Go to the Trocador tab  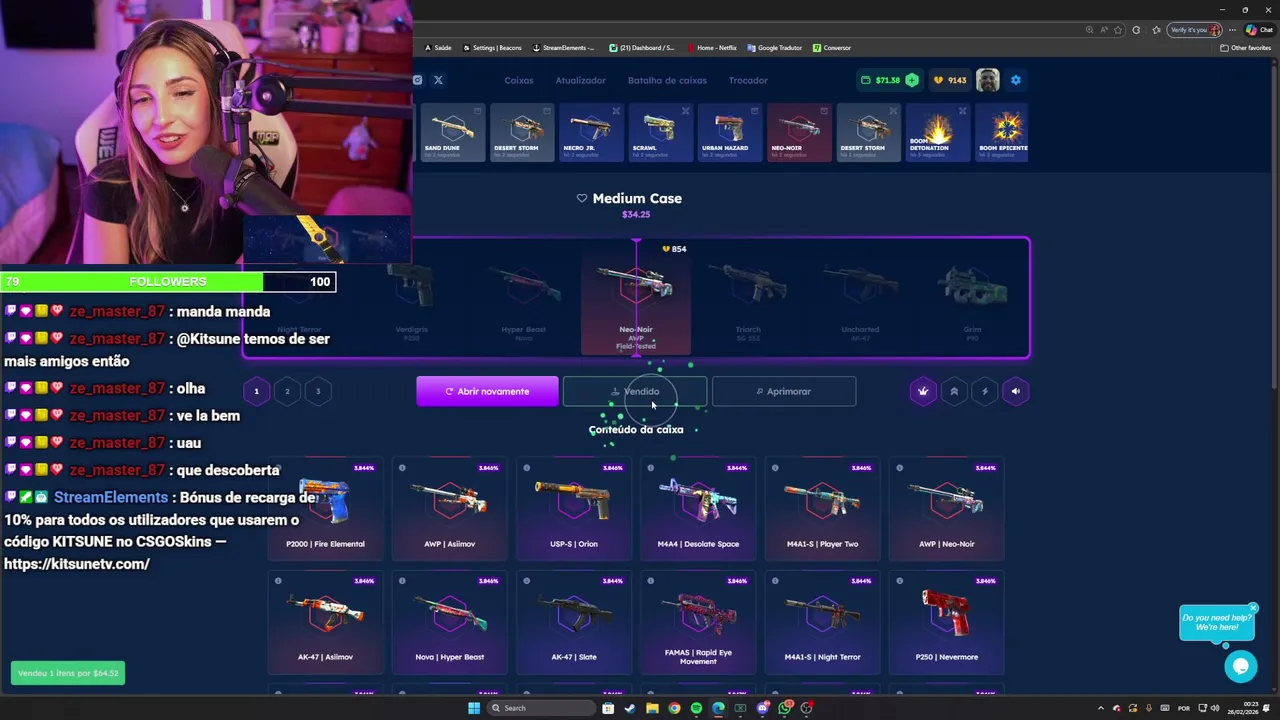coord(748,80)
